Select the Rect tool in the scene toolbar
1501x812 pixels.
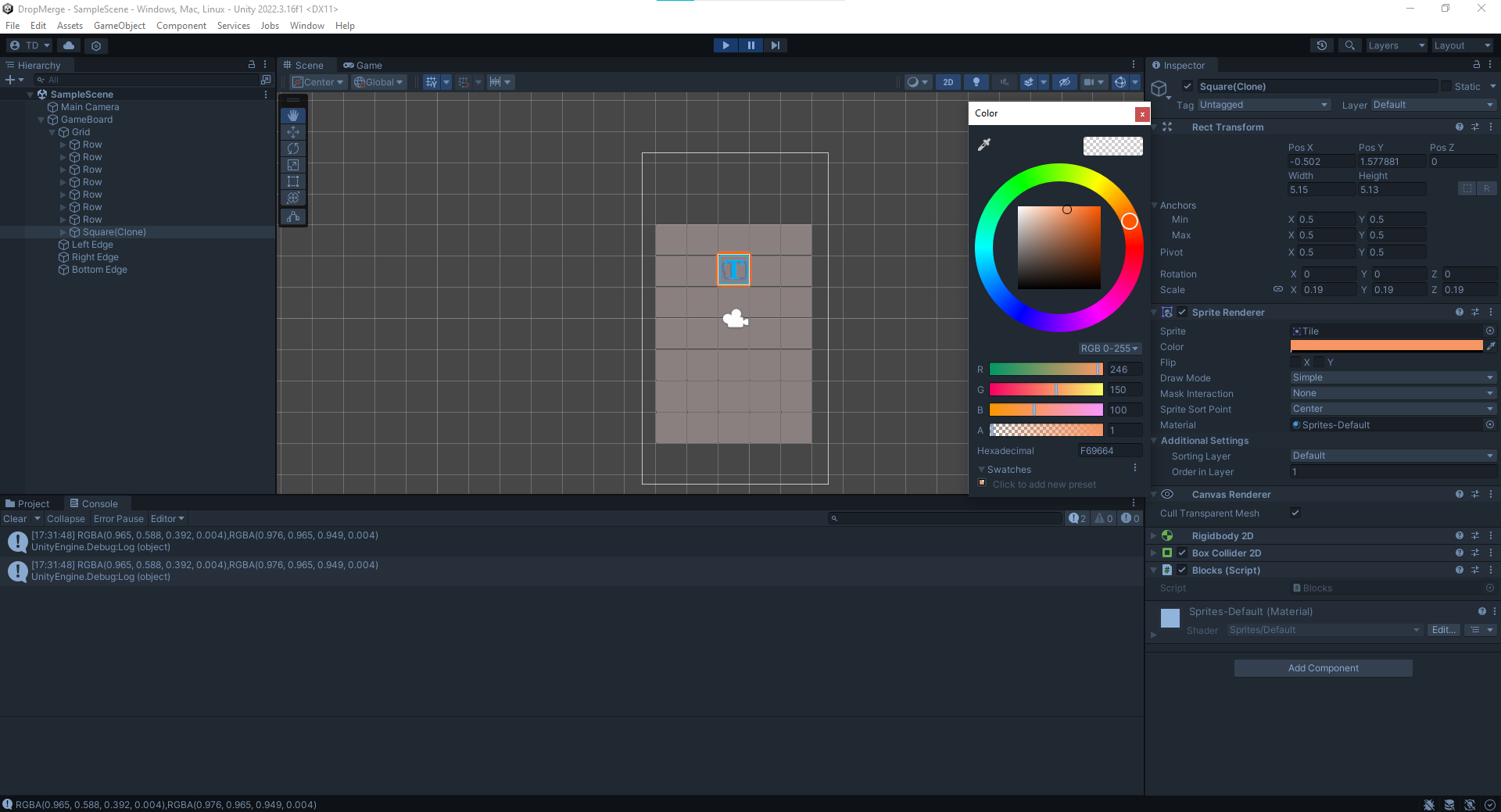293,181
